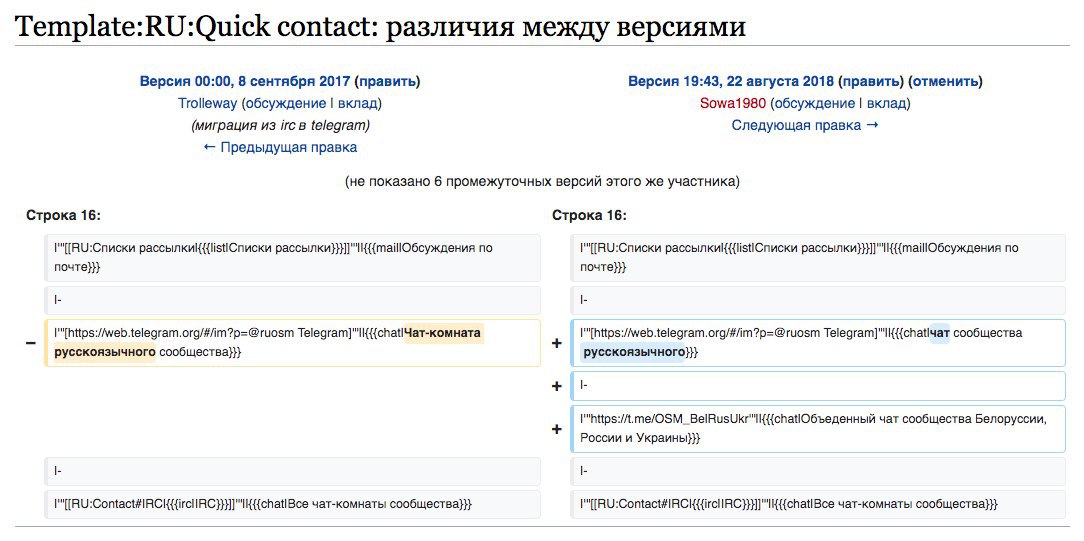Go to Предыдущая правка

coord(280,147)
